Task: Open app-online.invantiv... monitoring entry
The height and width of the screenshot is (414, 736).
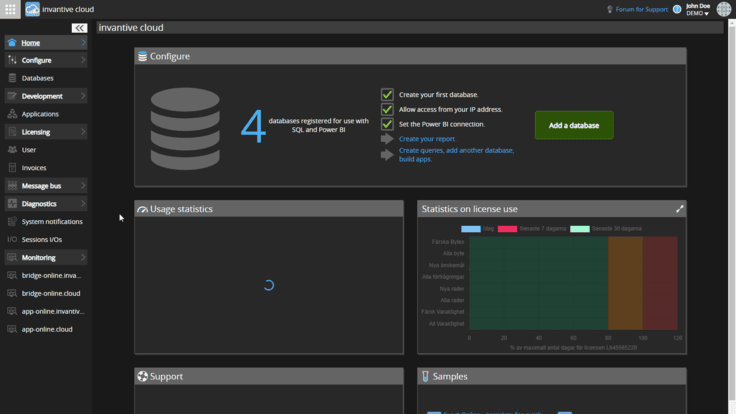Action: (x=53, y=311)
